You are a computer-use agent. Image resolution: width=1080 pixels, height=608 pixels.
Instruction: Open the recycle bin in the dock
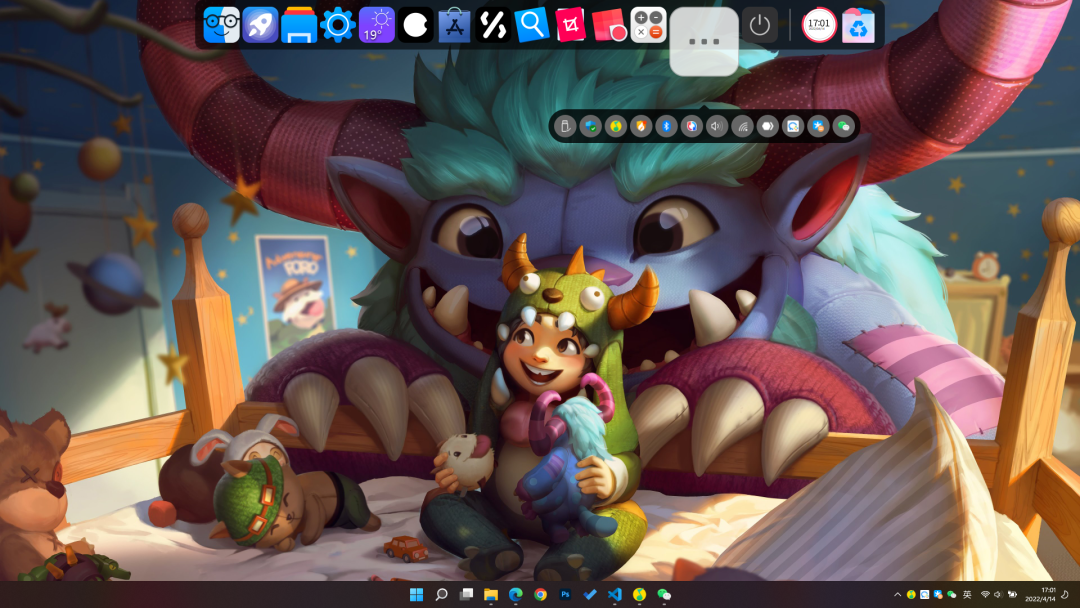click(858, 25)
